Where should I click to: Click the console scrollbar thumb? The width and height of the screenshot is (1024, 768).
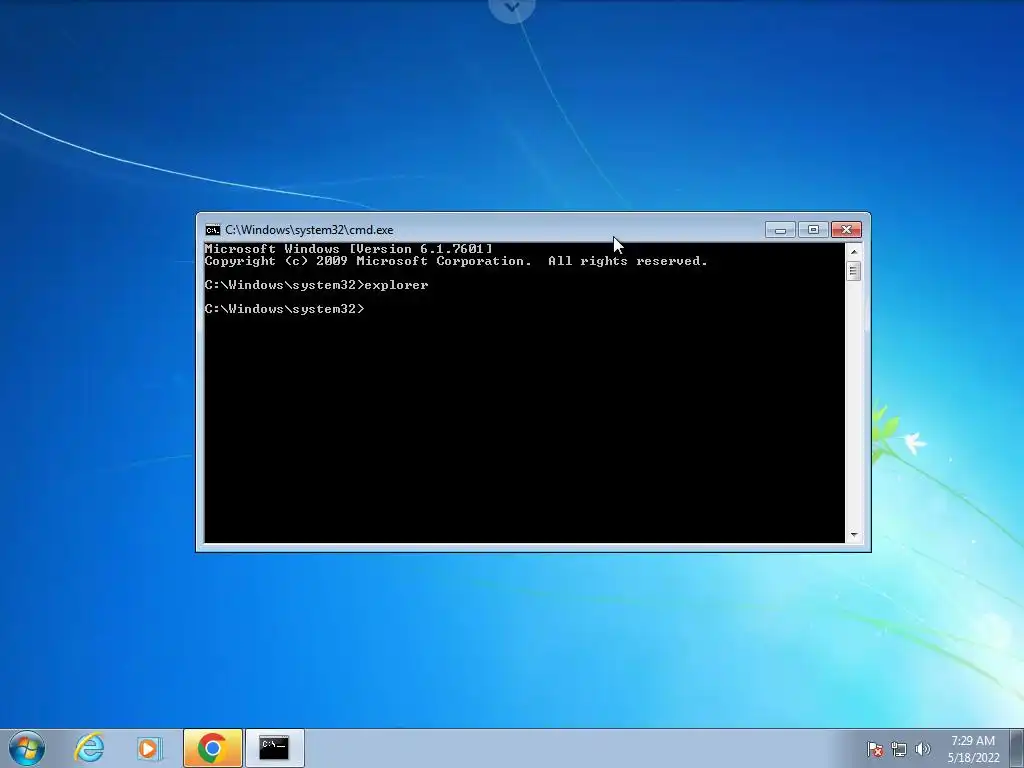click(x=854, y=270)
